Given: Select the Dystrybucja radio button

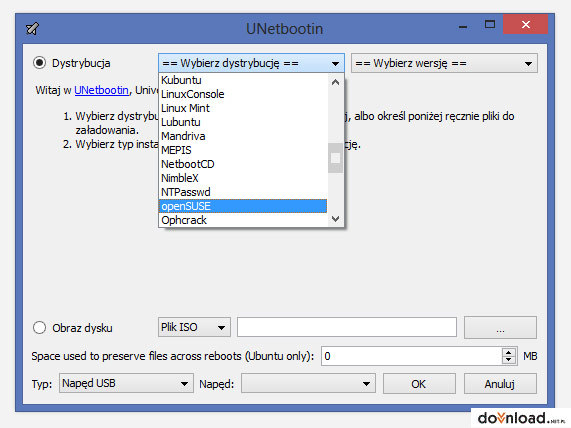Looking at the screenshot, I should pos(39,63).
